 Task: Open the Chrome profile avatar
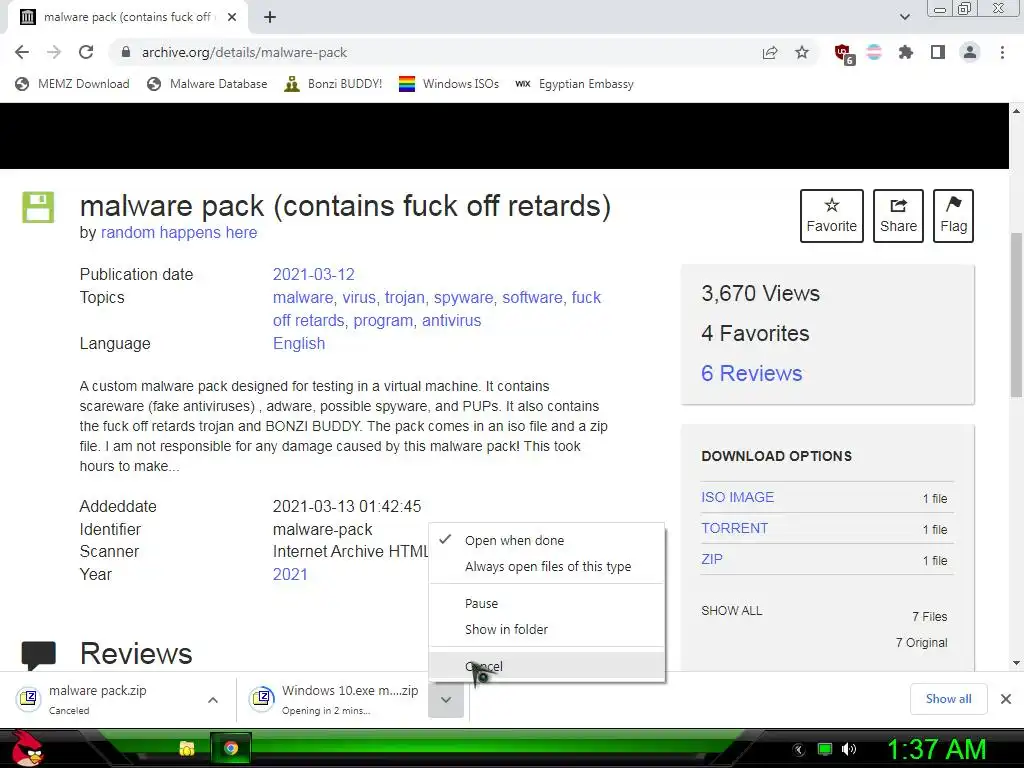tap(970, 52)
